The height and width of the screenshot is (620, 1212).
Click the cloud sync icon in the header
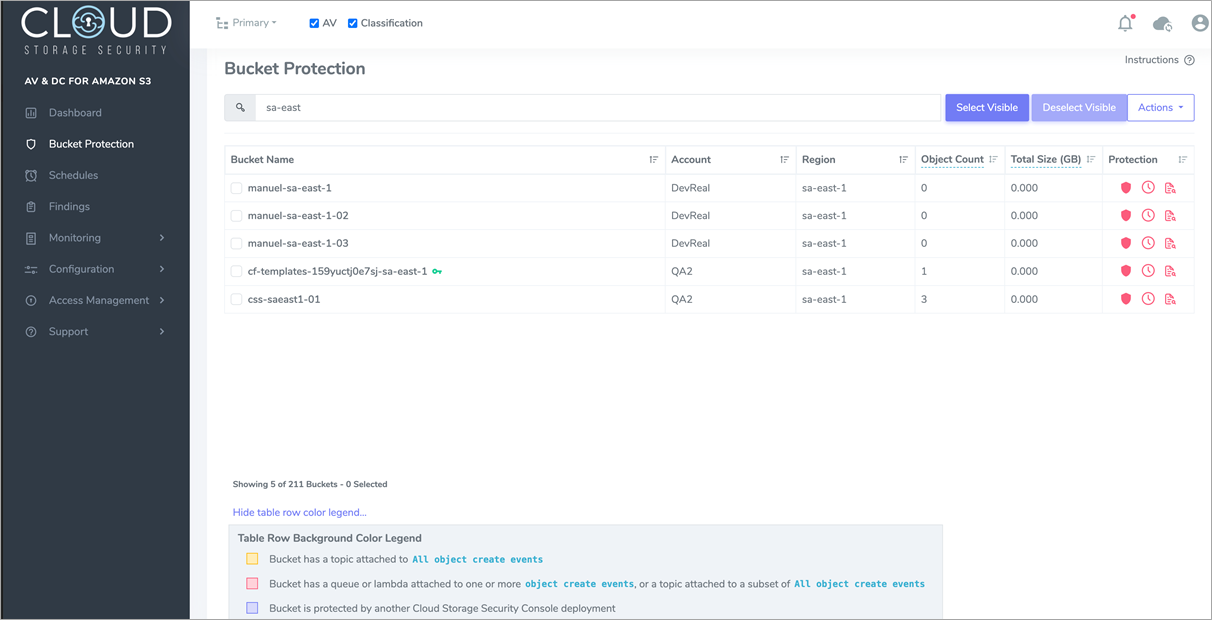click(x=1162, y=22)
